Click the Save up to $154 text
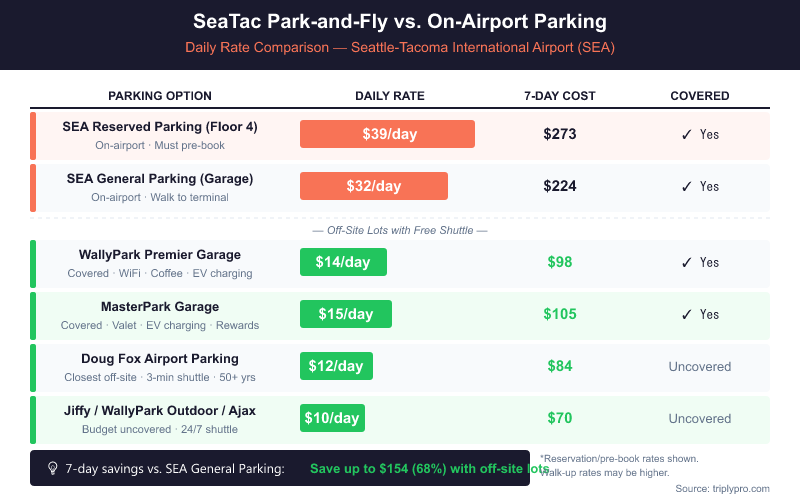 (429, 468)
